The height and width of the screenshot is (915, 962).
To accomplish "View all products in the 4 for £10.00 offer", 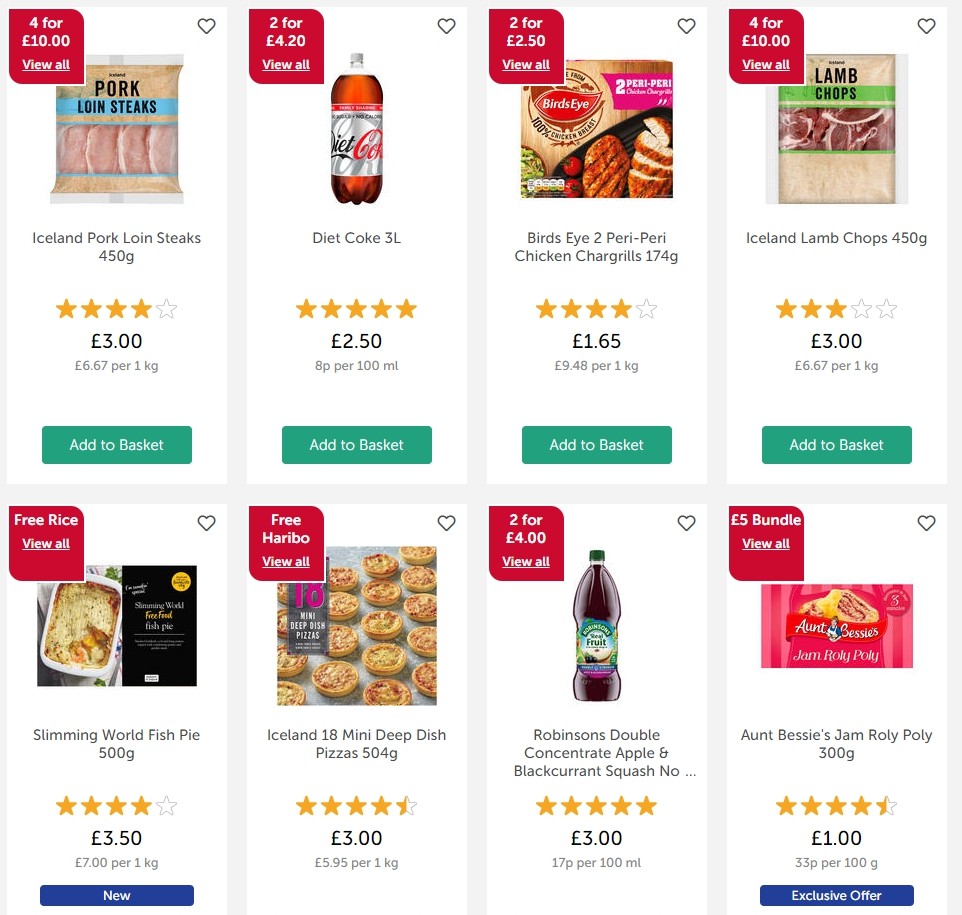I will pyautogui.click(x=46, y=64).
